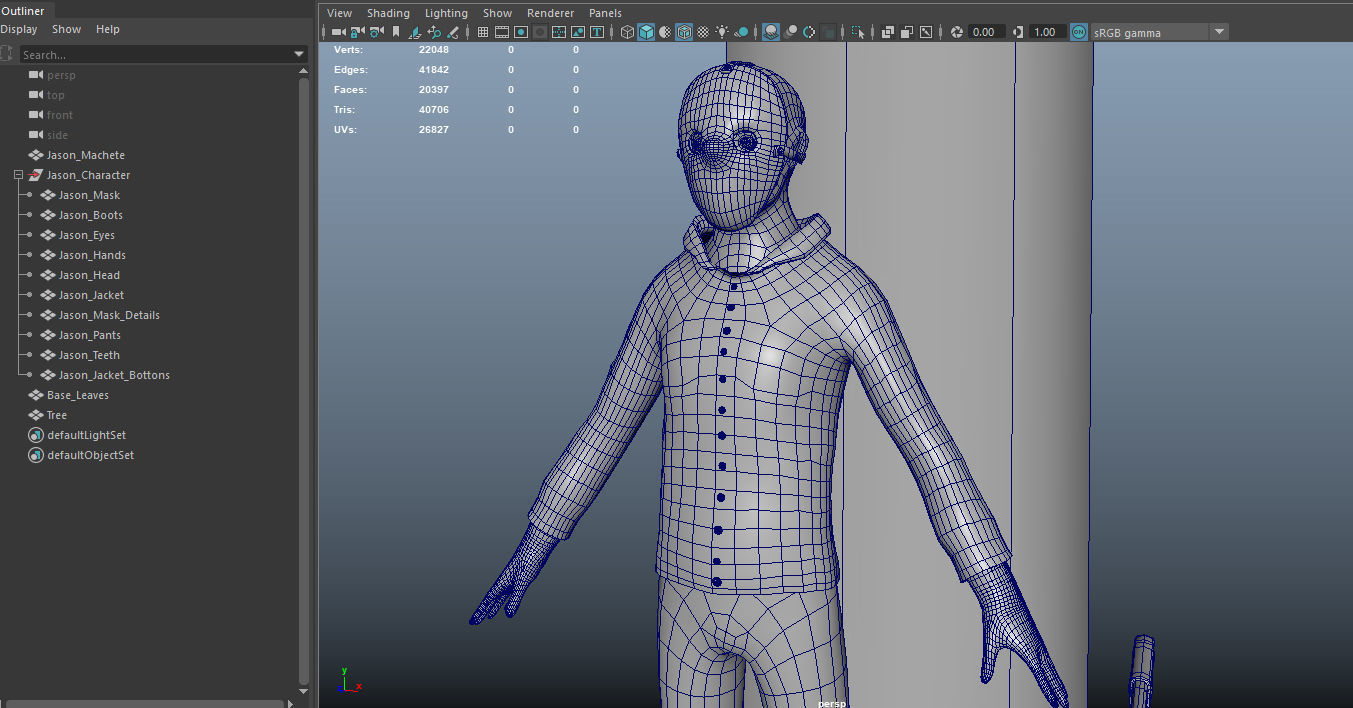Select Jason_Jacket_Bottons in the Outliner
1353x708 pixels.
click(x=114, y=375)
